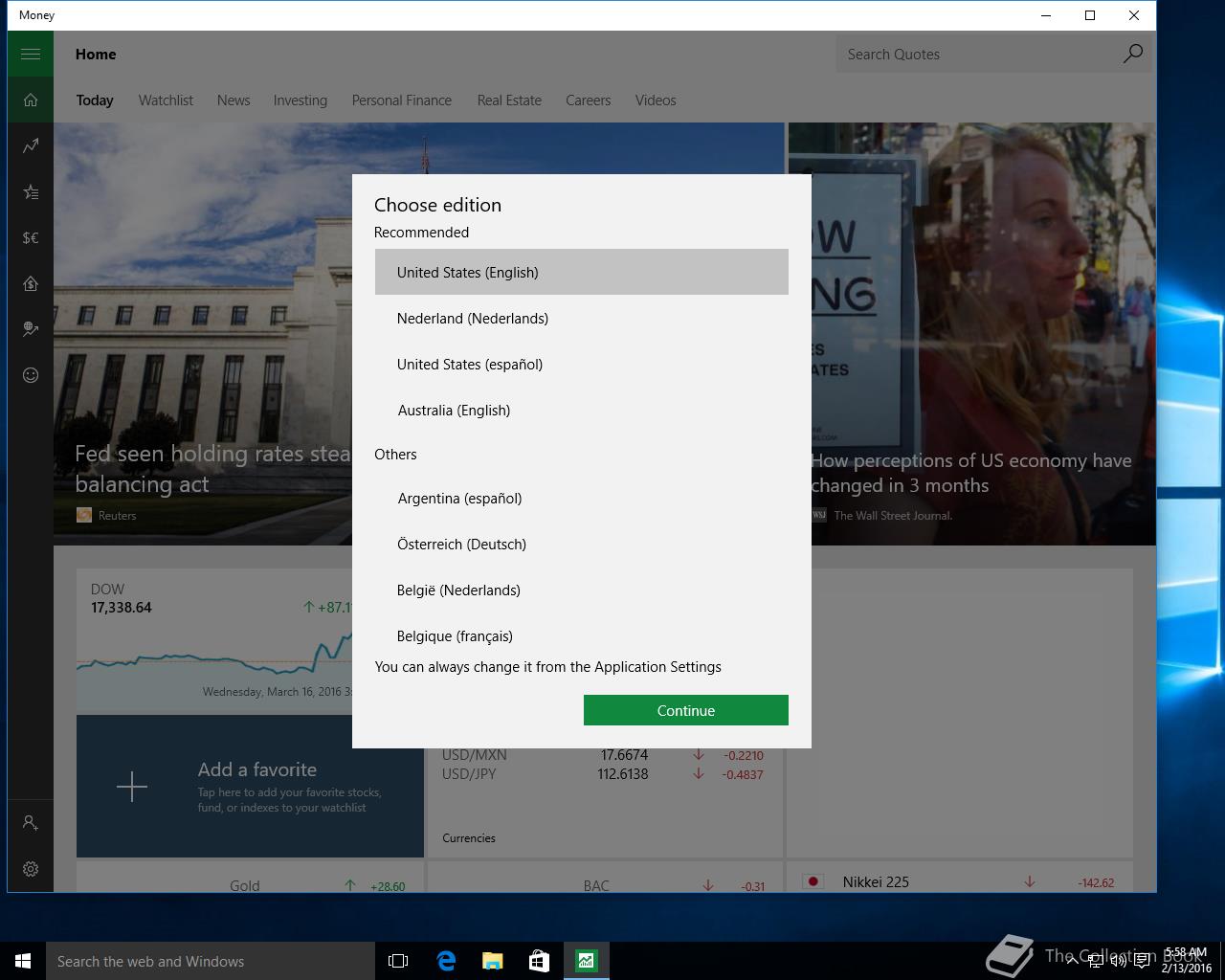Open the Store from taskbar

point(539,961)
